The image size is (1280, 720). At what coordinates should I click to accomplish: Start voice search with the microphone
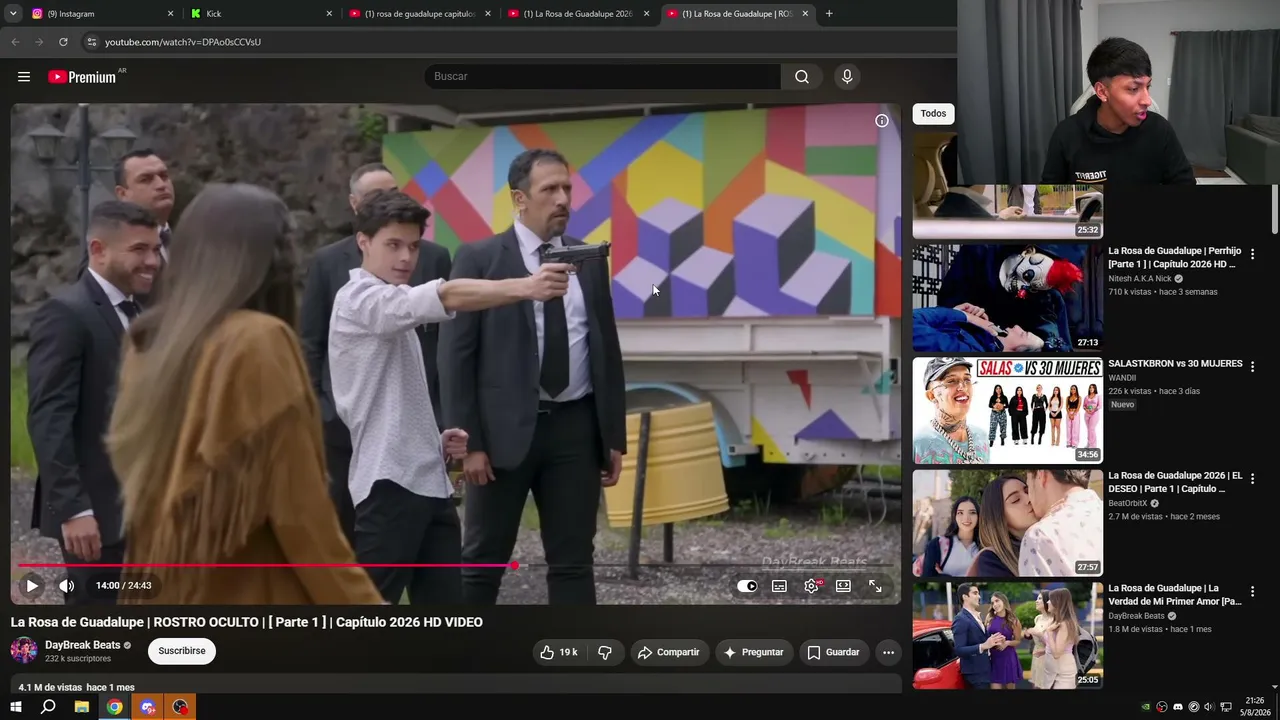point(847,77)
